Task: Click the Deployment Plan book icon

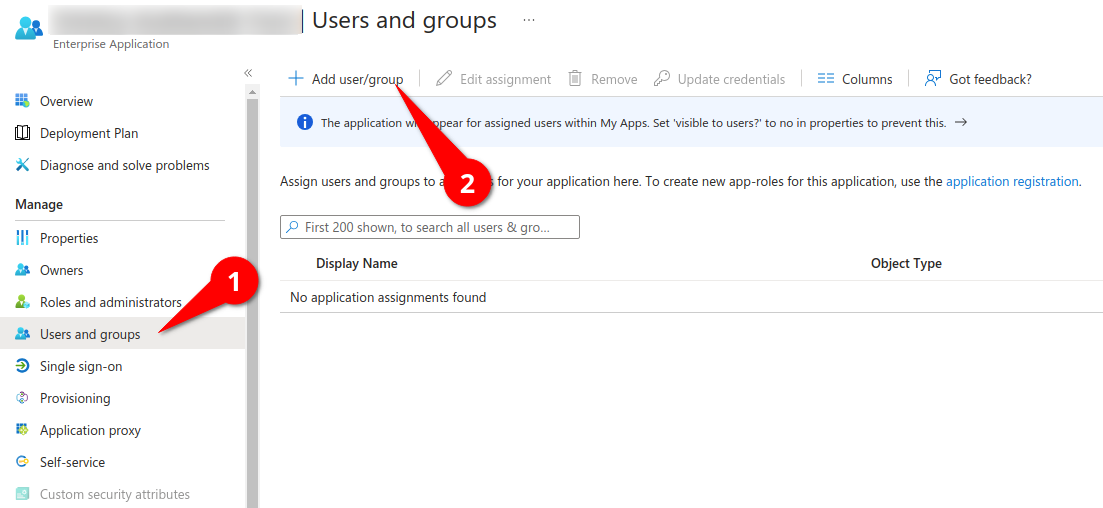Action: (x=22, y=133)
